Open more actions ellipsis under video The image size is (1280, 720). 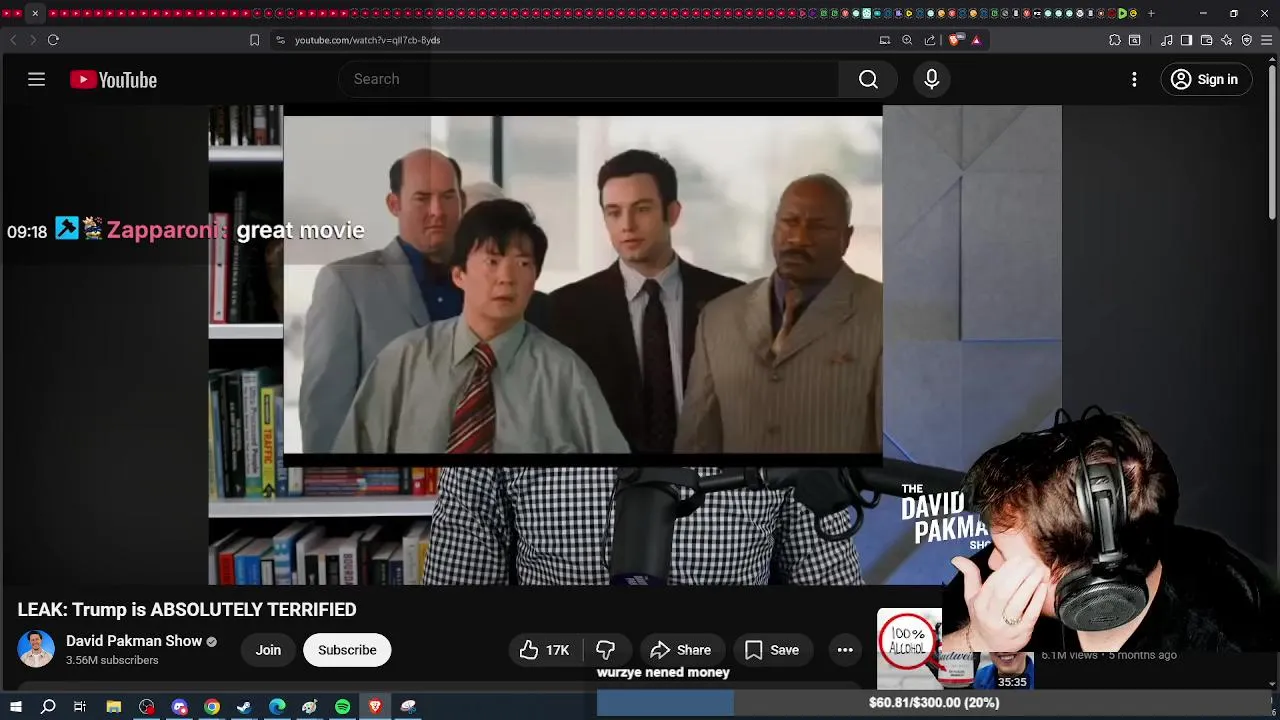845,650
